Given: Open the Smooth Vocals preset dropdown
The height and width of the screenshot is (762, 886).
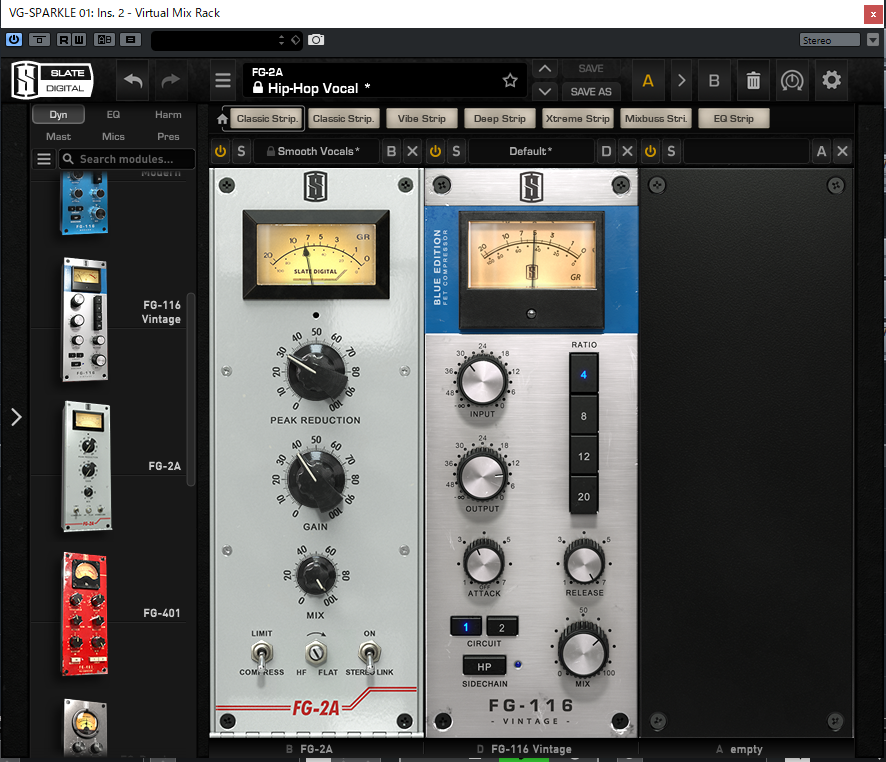Looking at the screenshot, I should tap(318, 151).
